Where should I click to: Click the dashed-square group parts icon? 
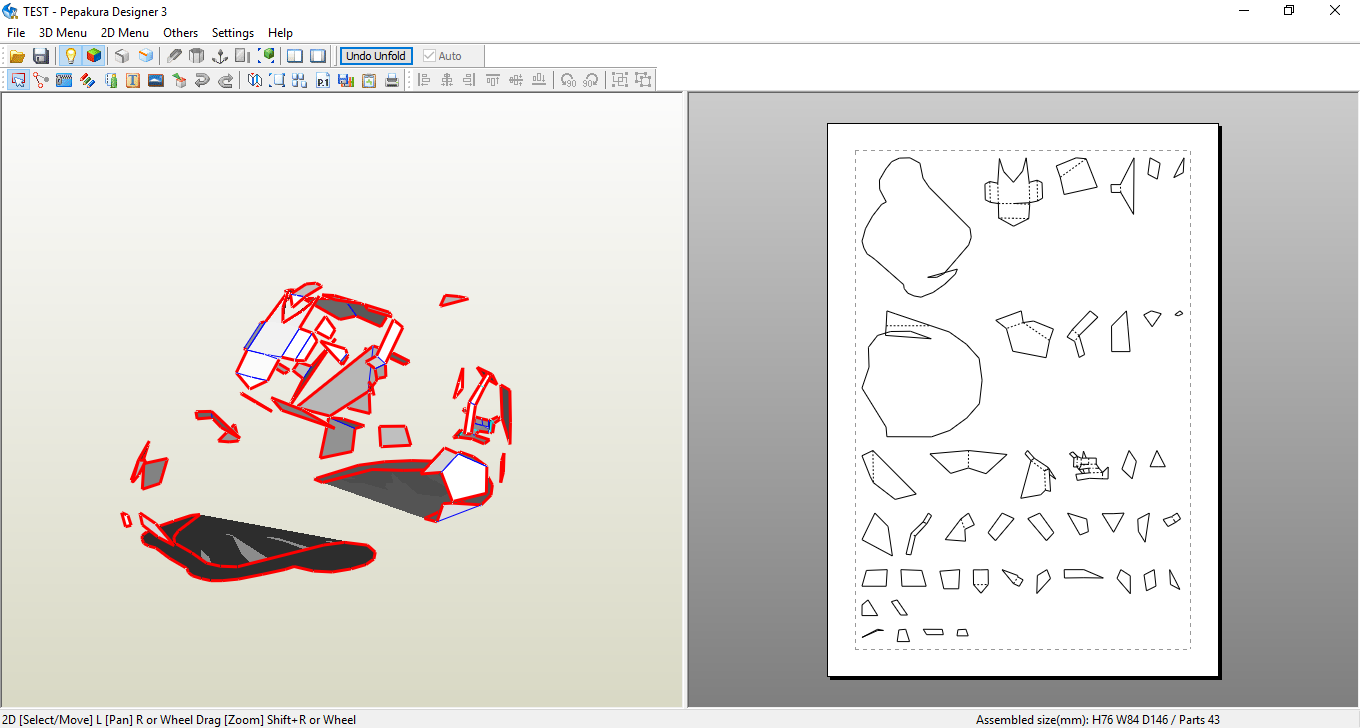tap(620, 80)
